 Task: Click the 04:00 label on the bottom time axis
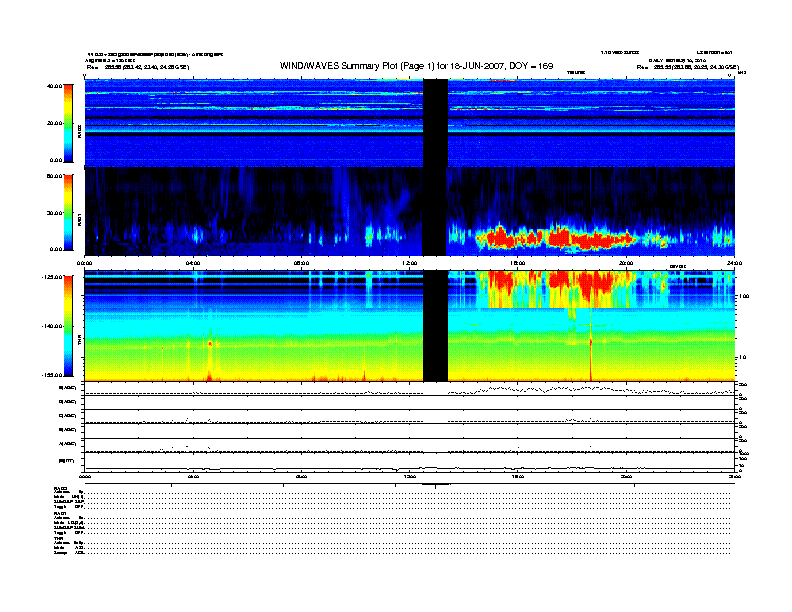(193, 476)
